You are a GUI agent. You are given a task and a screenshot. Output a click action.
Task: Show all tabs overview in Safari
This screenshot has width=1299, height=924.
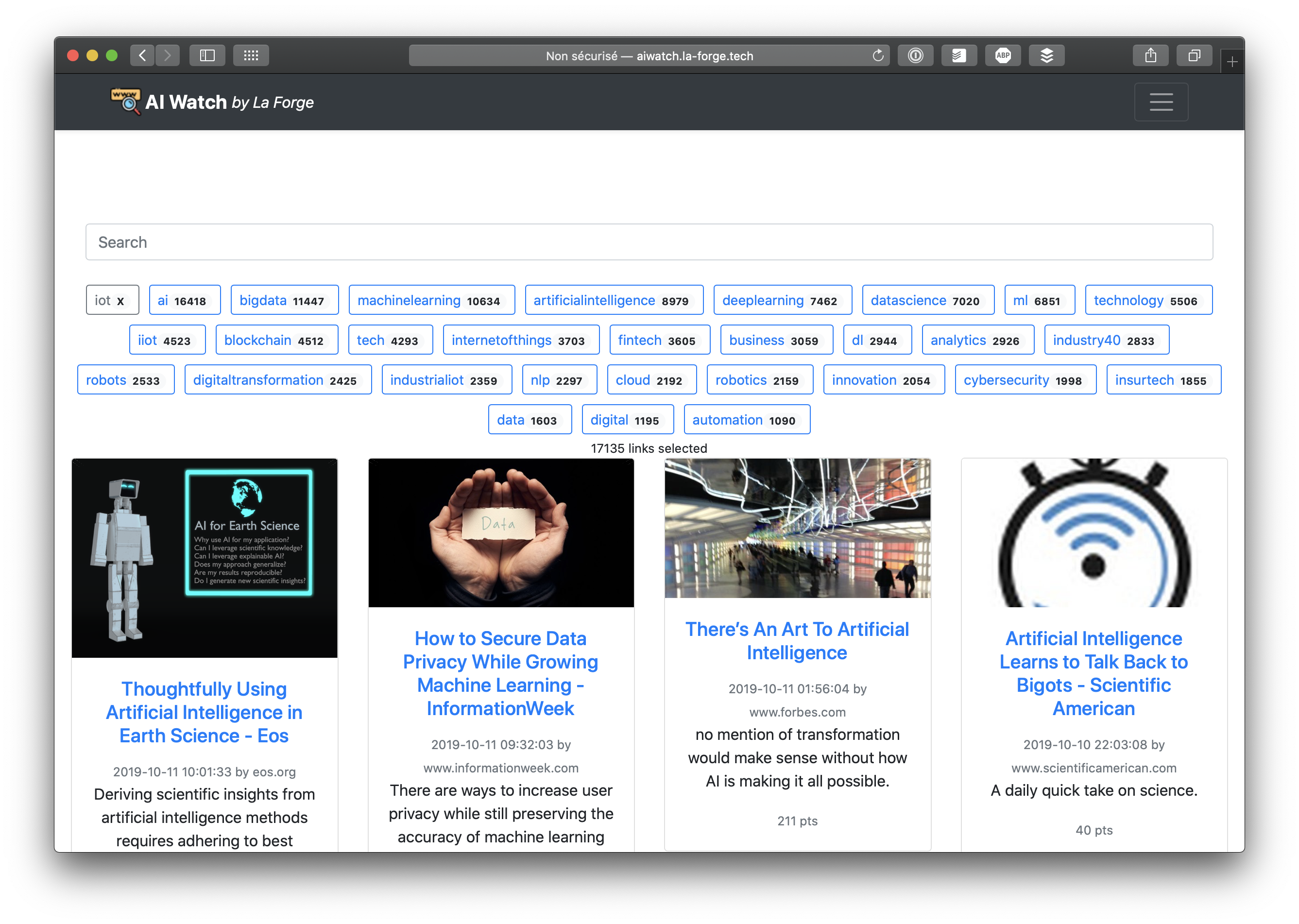[1194, 55]
